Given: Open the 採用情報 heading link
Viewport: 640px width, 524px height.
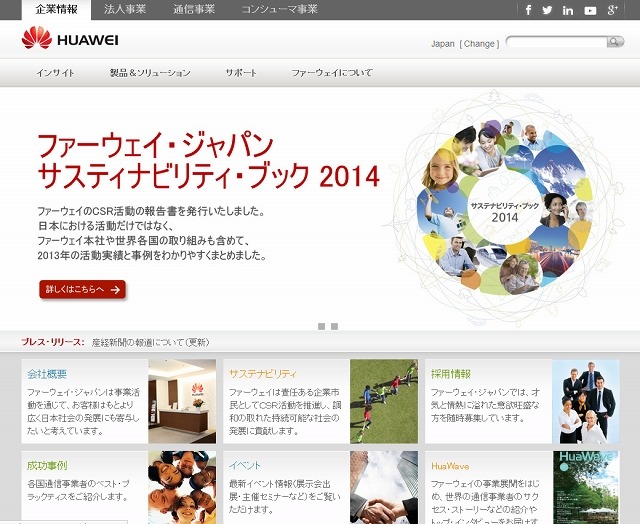Looking at the screenshot, I should pos(451,374).
